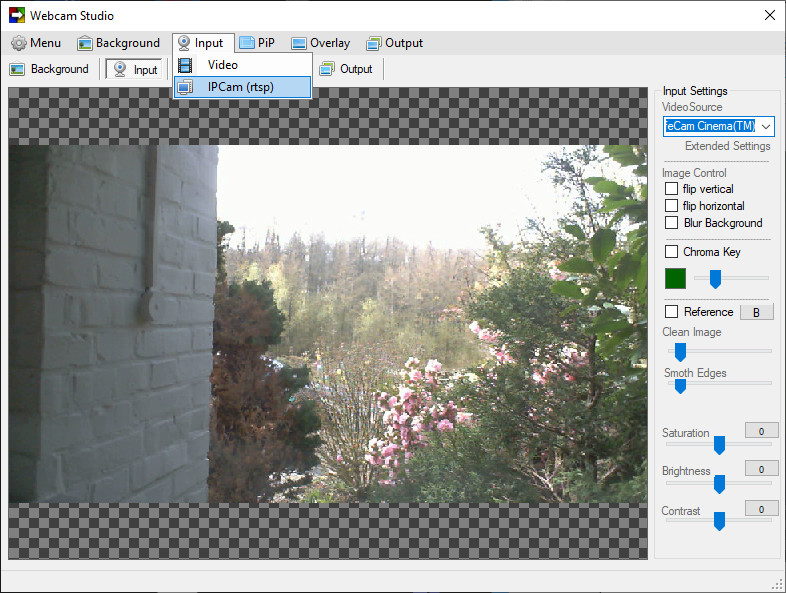
Task: Click the Brightness slider handle
Action: click(x=719, y=484)
